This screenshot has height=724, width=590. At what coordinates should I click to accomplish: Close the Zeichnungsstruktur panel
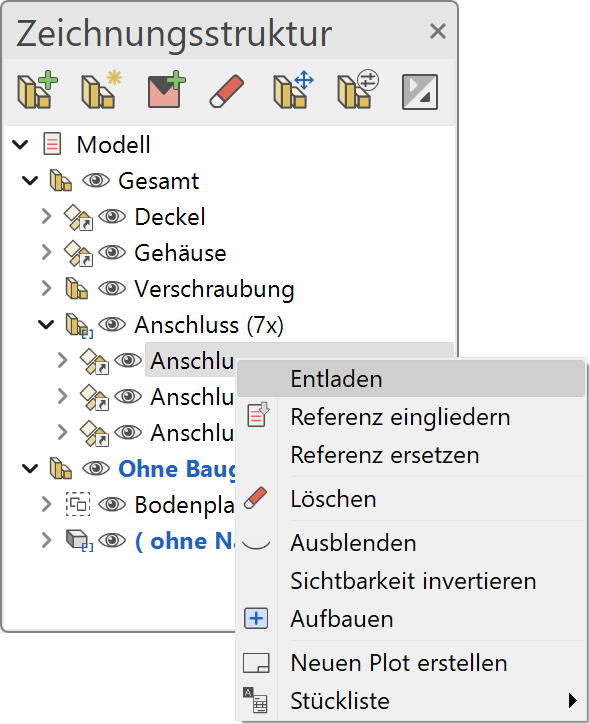coord(437,31)
